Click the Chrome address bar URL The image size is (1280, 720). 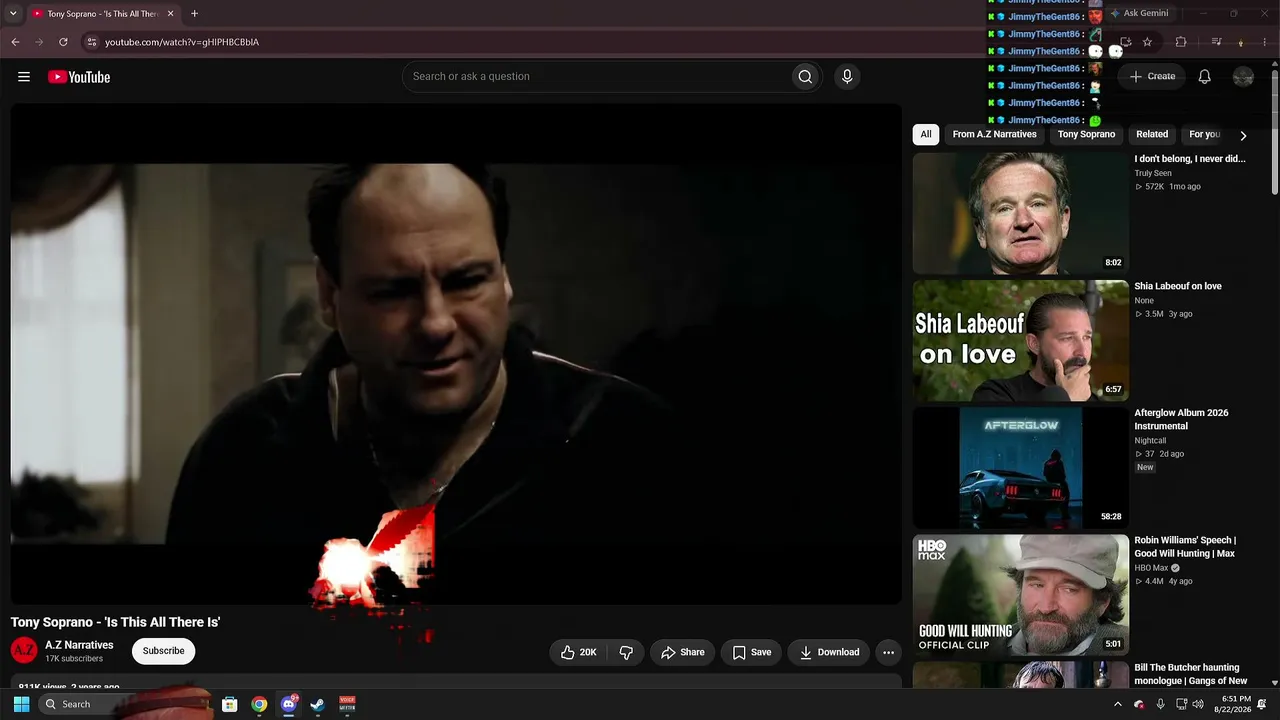click(182, 42)
